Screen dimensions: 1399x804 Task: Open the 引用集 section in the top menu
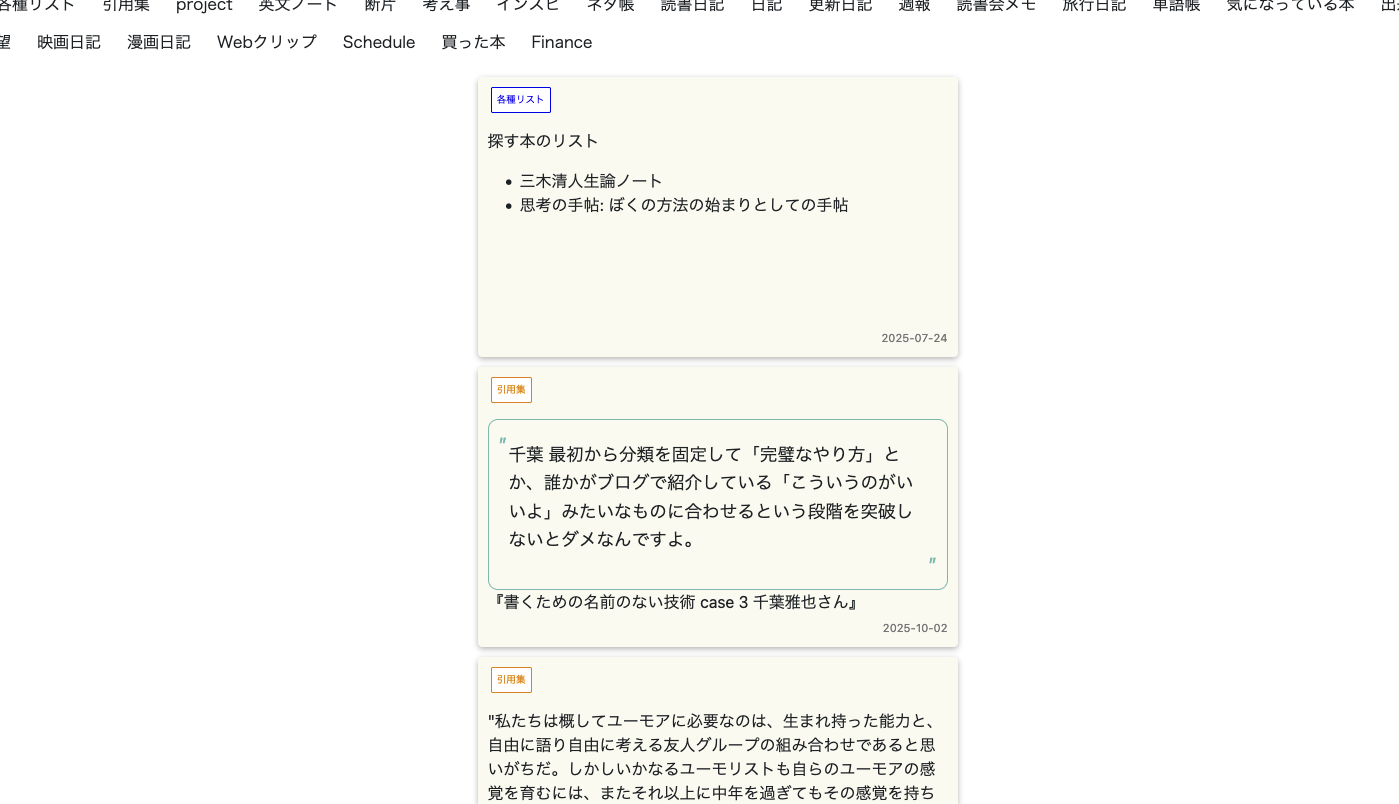coord(125,7)
